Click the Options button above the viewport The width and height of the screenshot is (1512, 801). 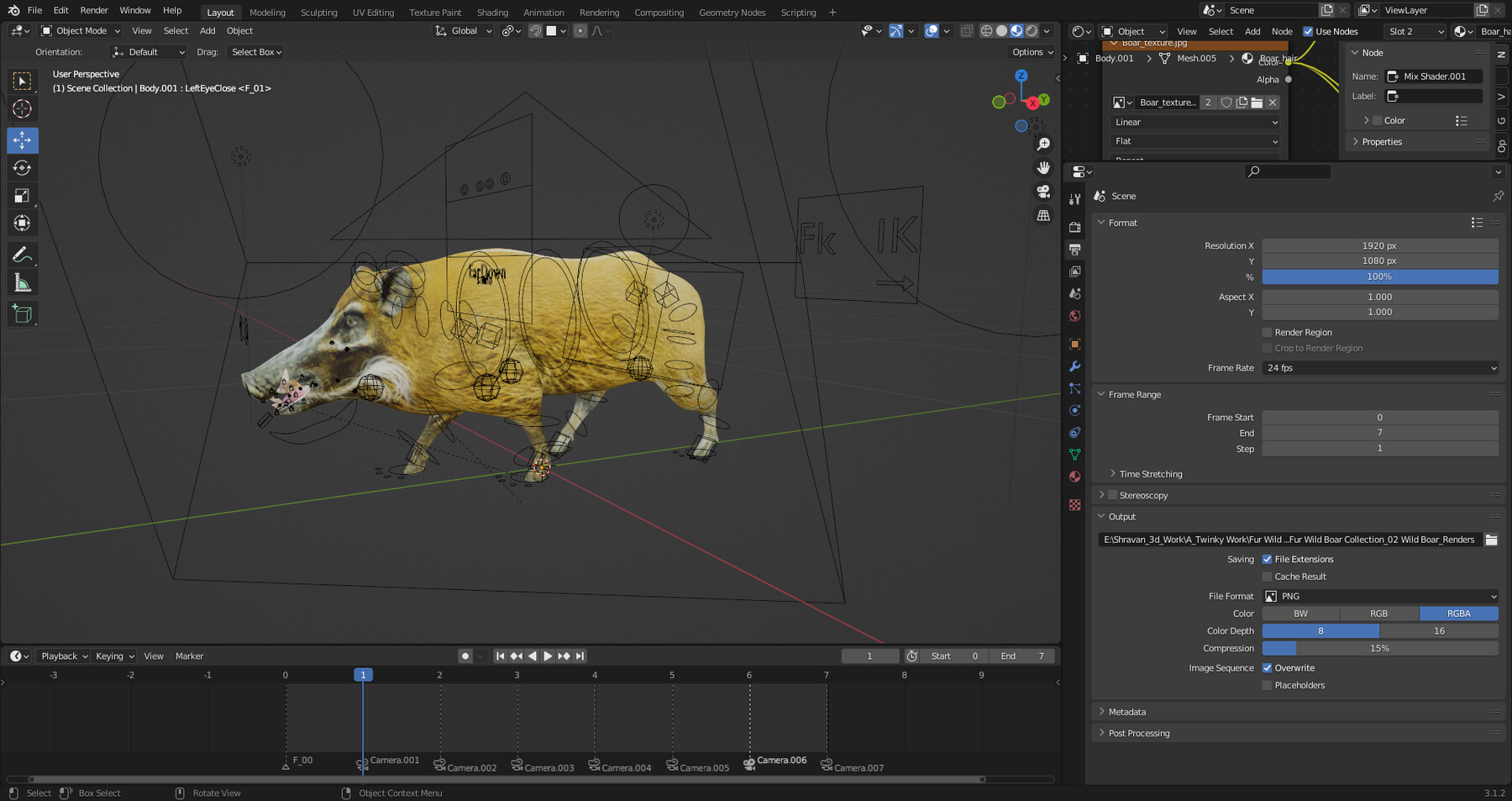[x=1031, y=51]
